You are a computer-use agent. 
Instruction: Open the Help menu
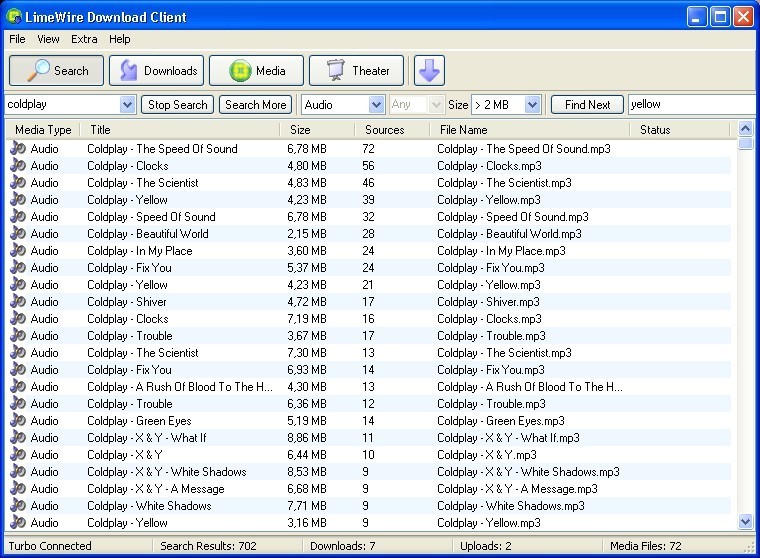pyautogui.click(x=119, y=39)
